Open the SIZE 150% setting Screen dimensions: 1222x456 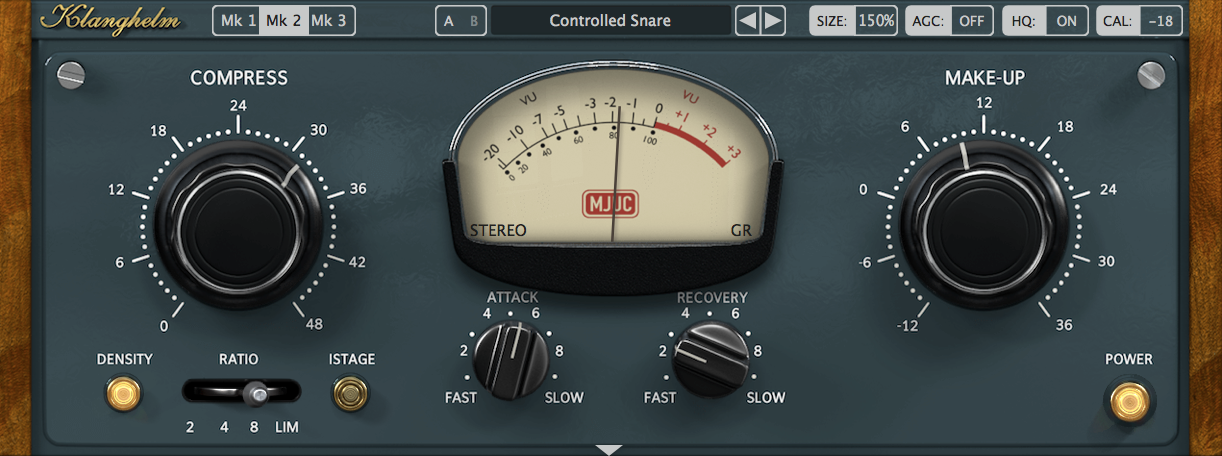[x=853, y=20]
